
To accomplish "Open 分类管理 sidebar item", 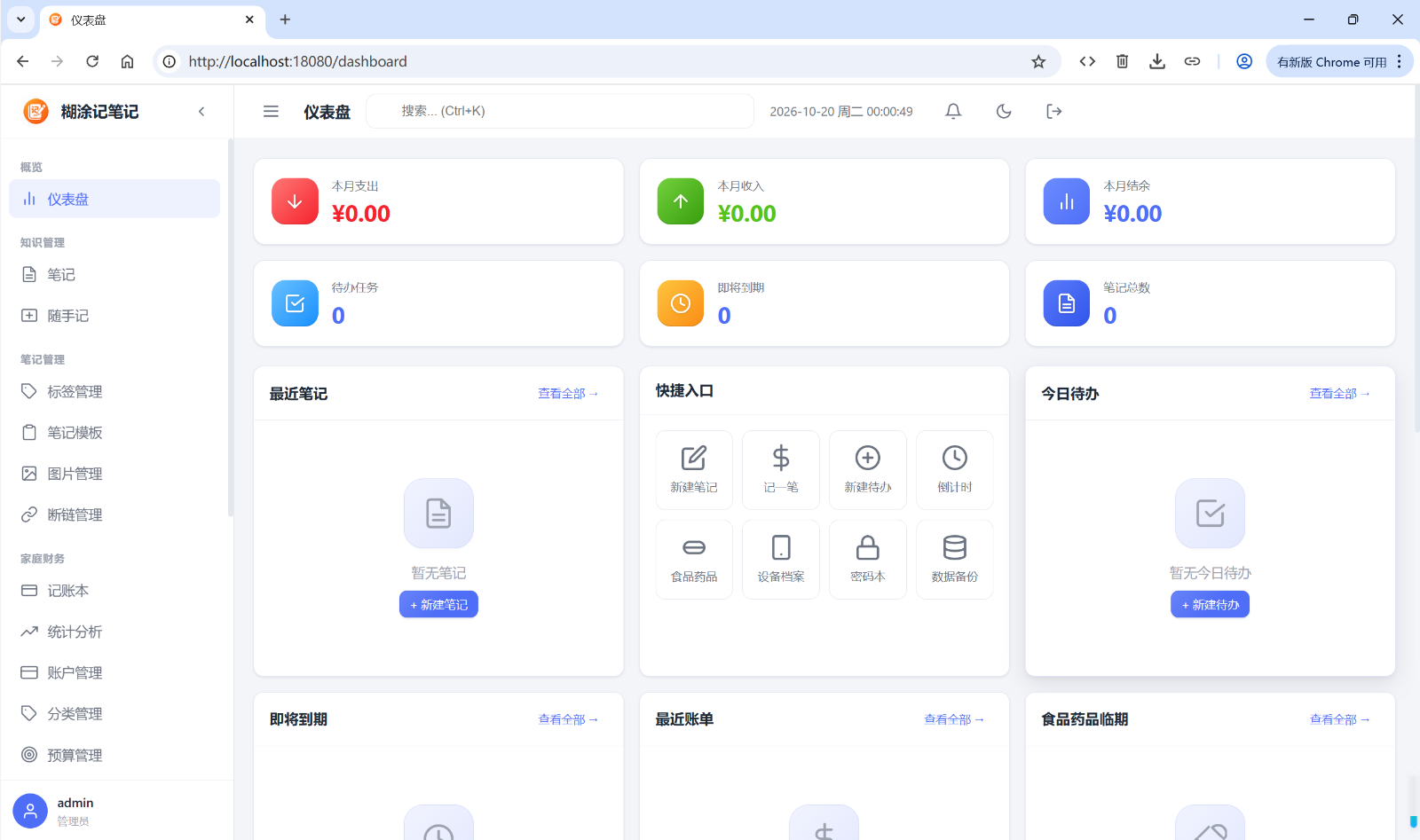I will [x=114, y=713].
